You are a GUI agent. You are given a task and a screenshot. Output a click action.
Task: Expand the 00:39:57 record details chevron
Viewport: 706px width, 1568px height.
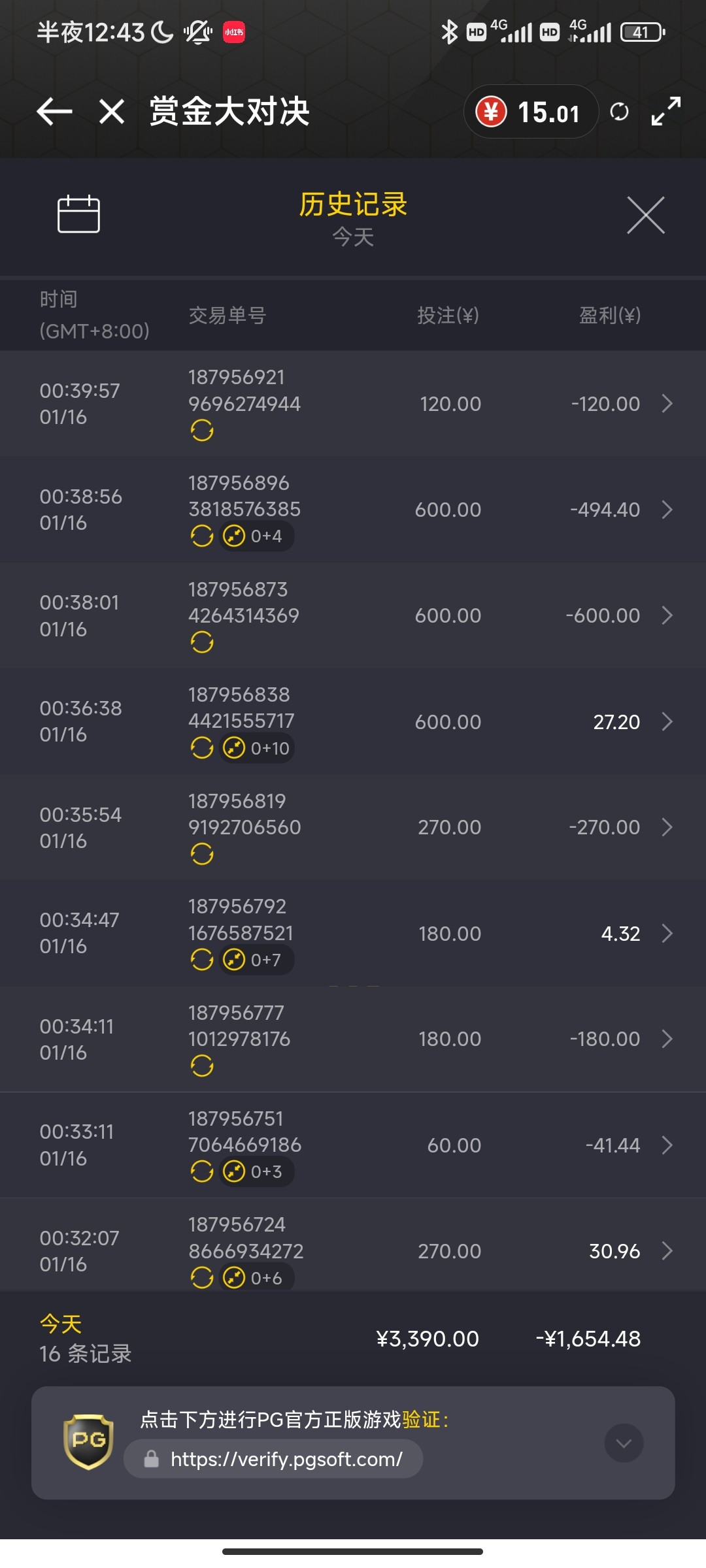[x=667, y=404]
